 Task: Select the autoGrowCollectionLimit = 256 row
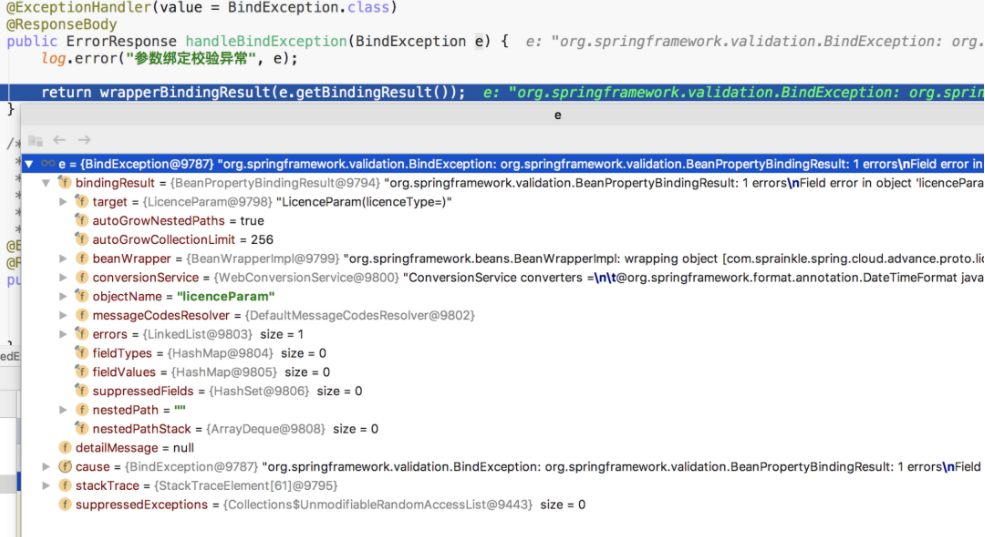pyautogui.click(x=503, y=239)
